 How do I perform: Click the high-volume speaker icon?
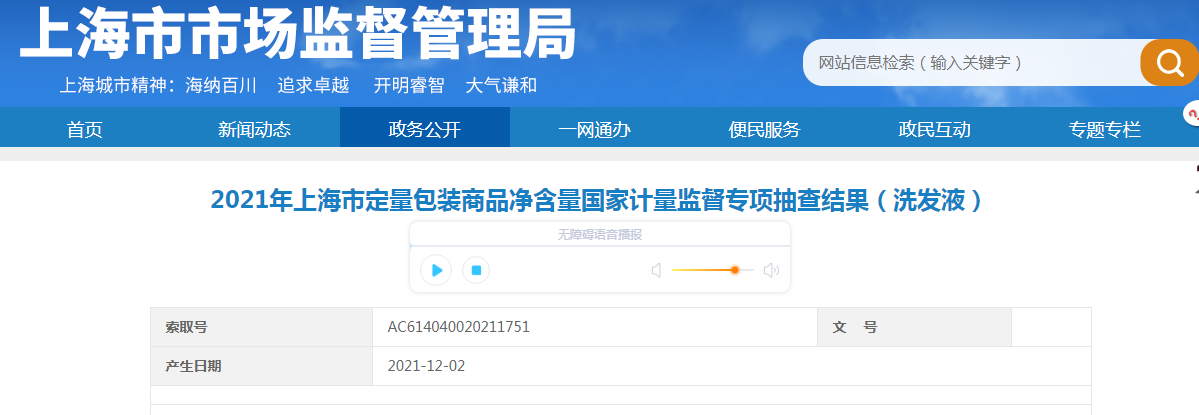click(x=771, y=270)
